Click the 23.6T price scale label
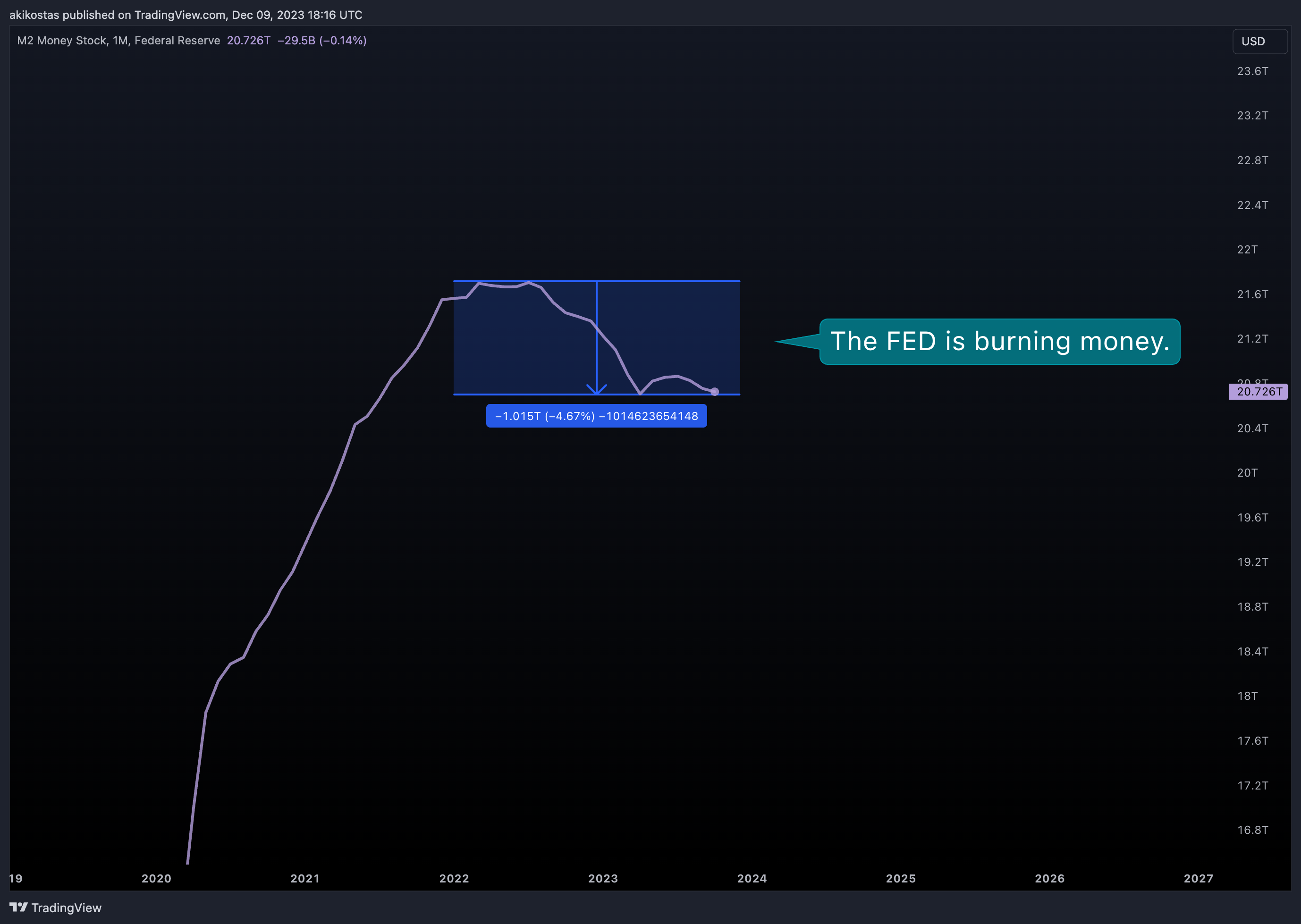Viewport: 1301px width, 924px height. pyautogui.click(x=1253, y=71)
